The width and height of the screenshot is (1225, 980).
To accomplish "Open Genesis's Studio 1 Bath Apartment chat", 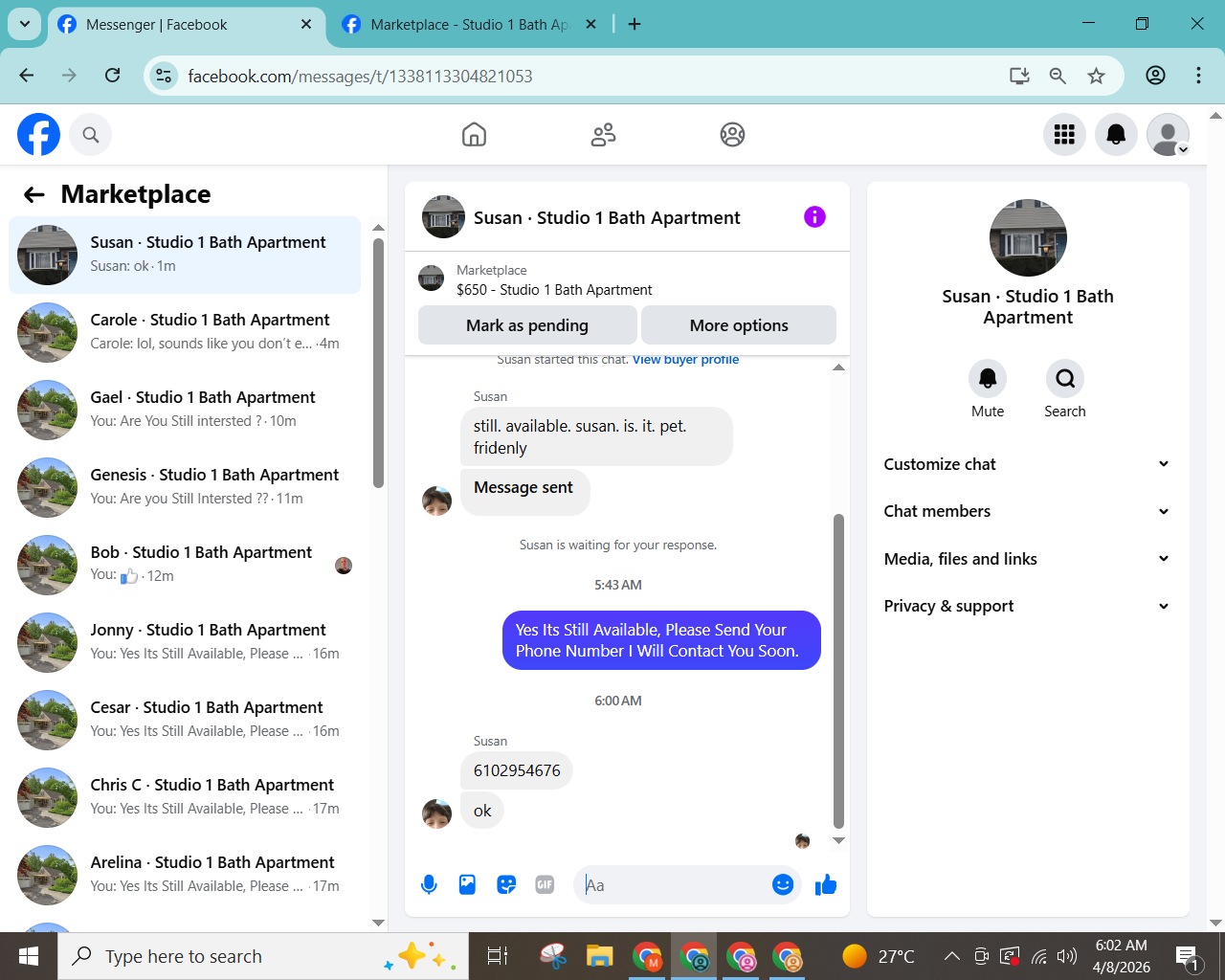I will (x=185, y=487).
